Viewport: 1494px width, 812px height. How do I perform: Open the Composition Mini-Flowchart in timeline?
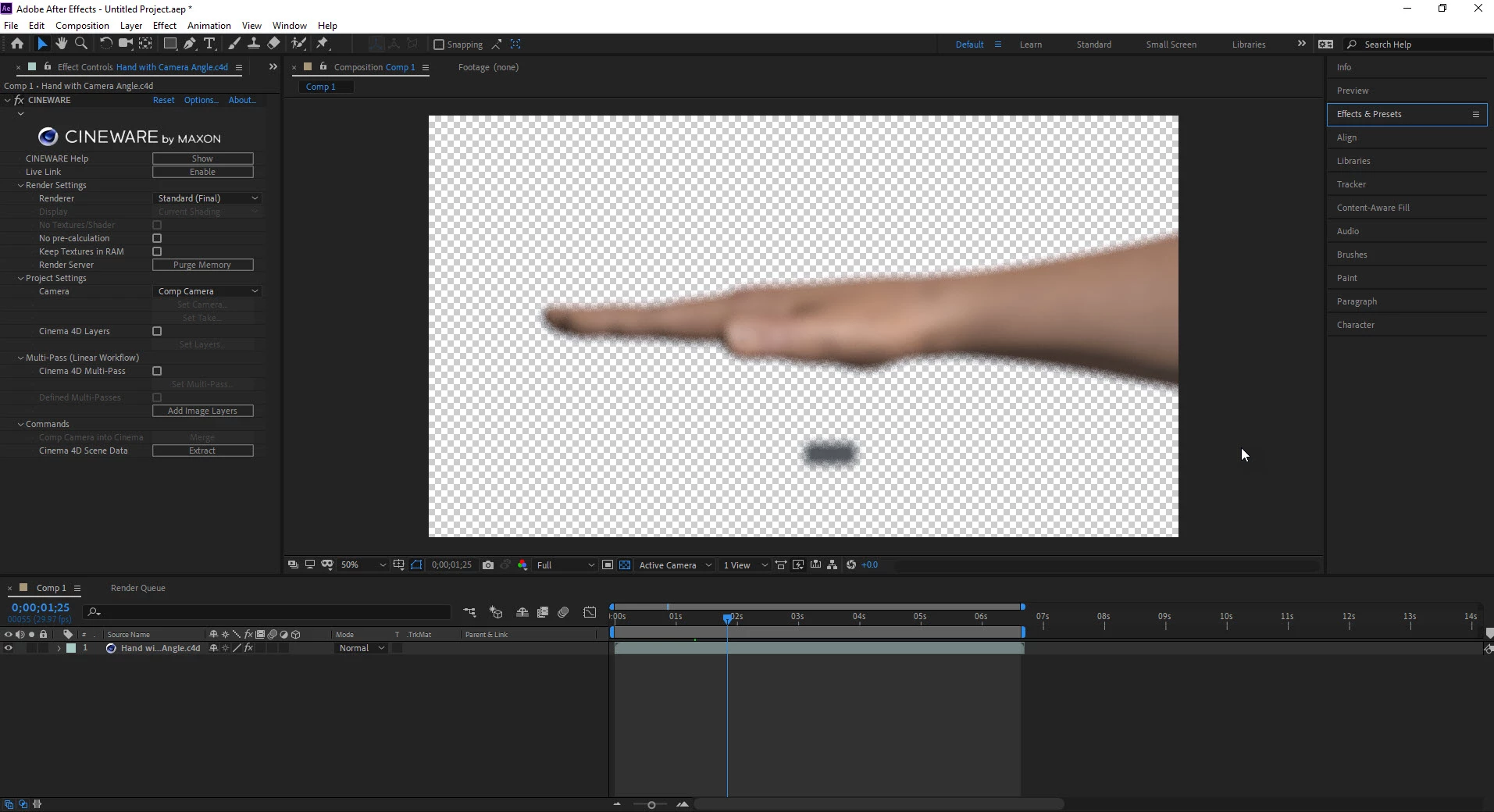pyautogui.click(x=469, y=612)
